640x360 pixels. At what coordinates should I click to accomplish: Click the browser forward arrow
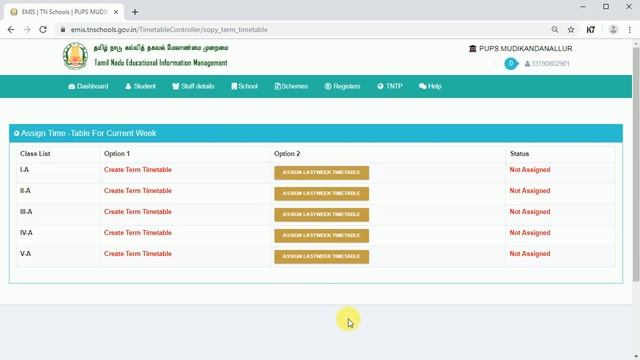[x=27, y=29]
